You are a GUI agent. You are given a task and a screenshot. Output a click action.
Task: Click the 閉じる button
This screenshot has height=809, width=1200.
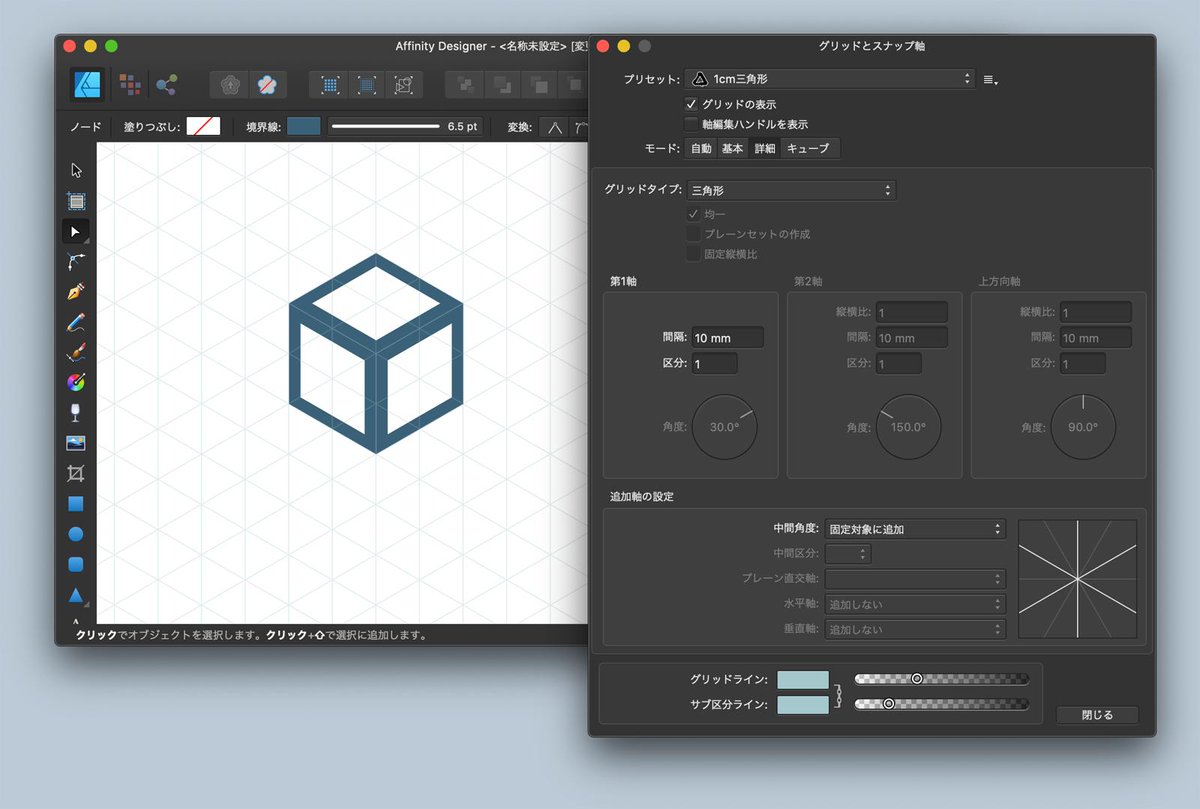coord(1097,715)
